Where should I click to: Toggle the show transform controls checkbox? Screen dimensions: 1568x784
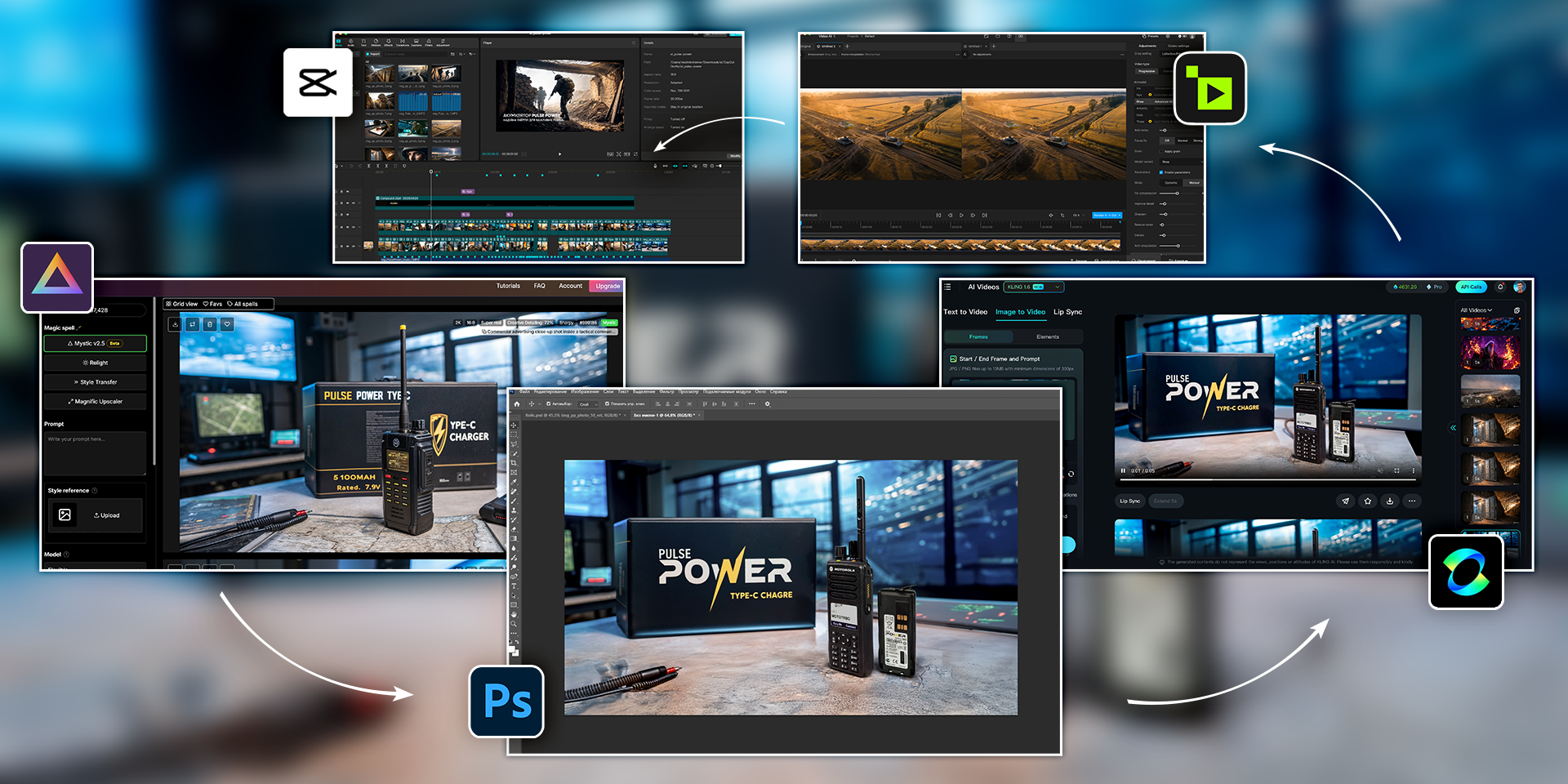click(607, 403)
